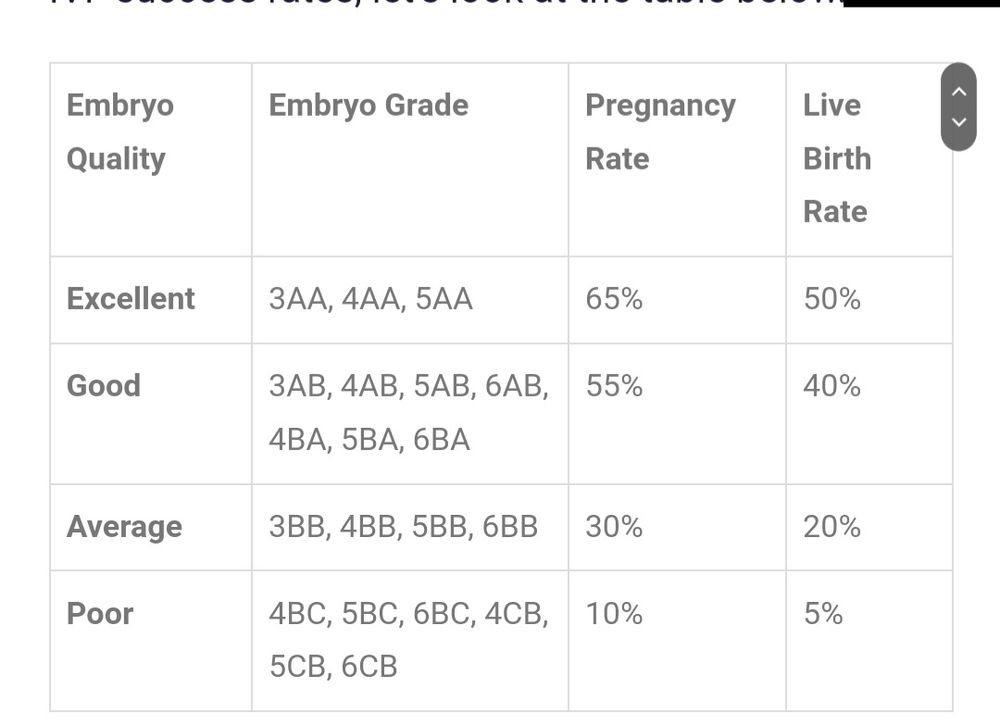Click the Live Birth Rate column header

tap(837, 158)
